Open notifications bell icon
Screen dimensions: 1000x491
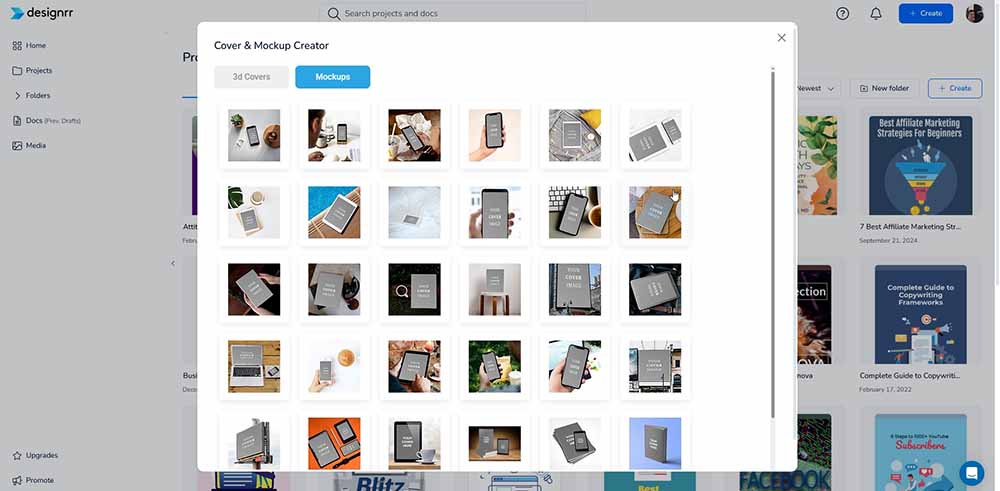click(x=876, y=13)
